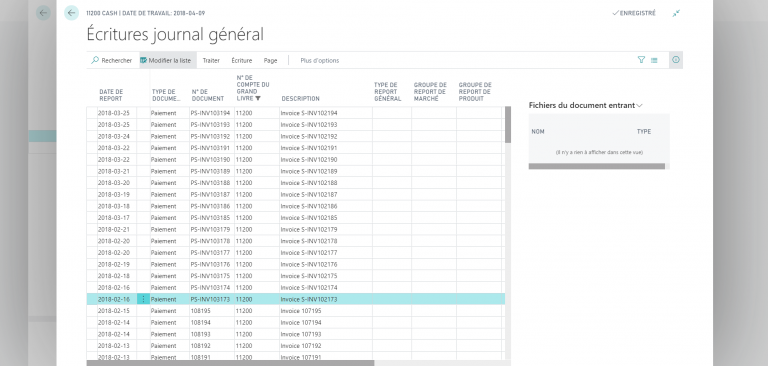The image size is (768, 366).
Task: Select cell PS-INV103177
Action: pos(212,253)
